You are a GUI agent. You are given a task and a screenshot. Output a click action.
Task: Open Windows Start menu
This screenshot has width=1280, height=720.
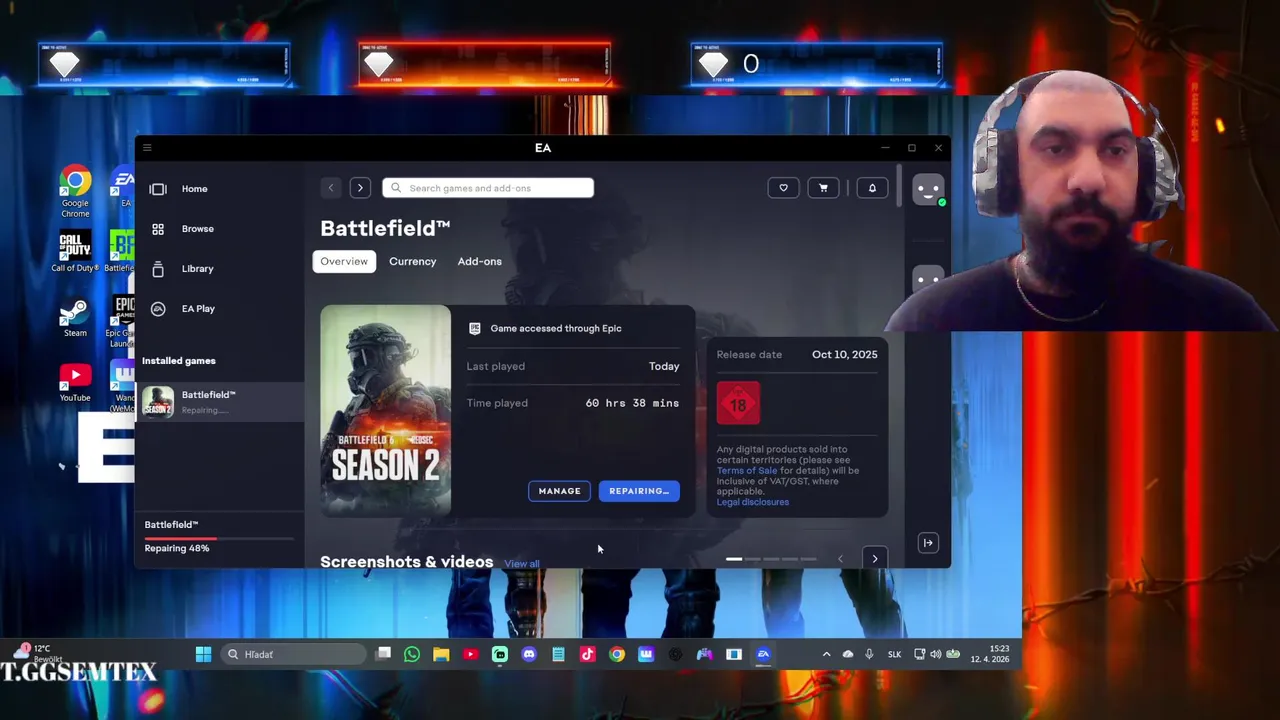[x=203, y=654]
